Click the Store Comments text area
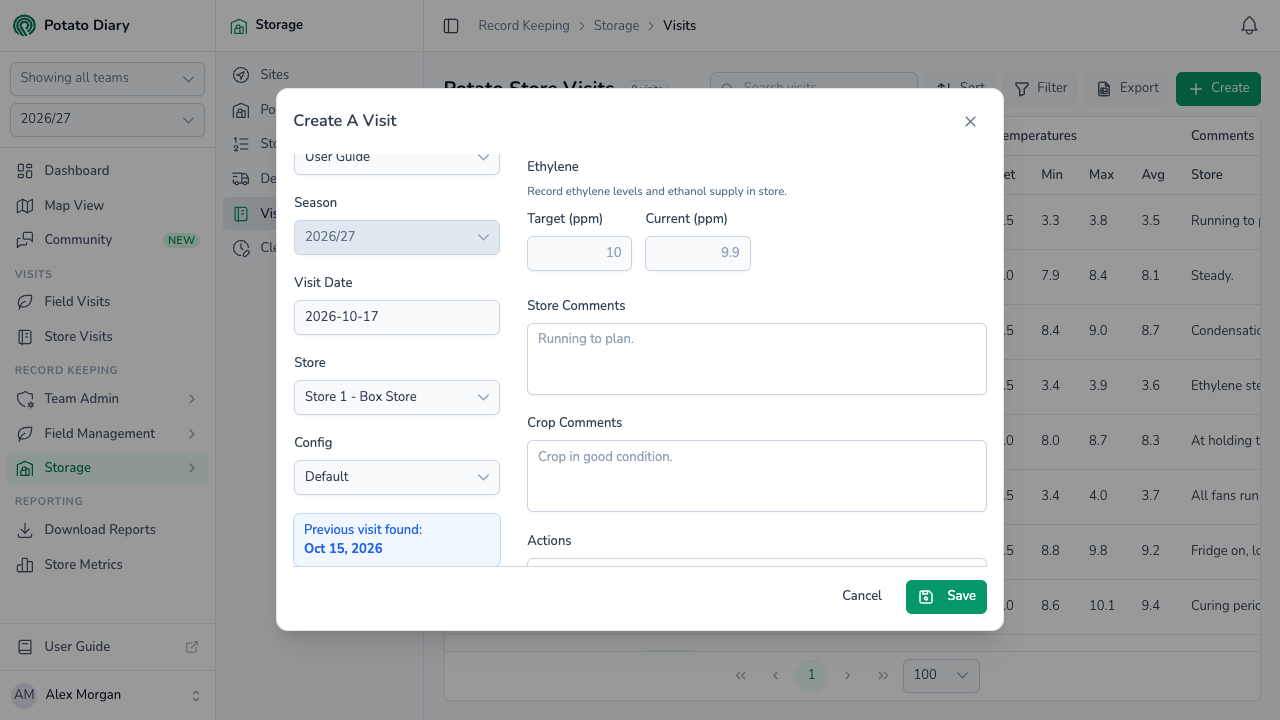 [x=757, y=359]
